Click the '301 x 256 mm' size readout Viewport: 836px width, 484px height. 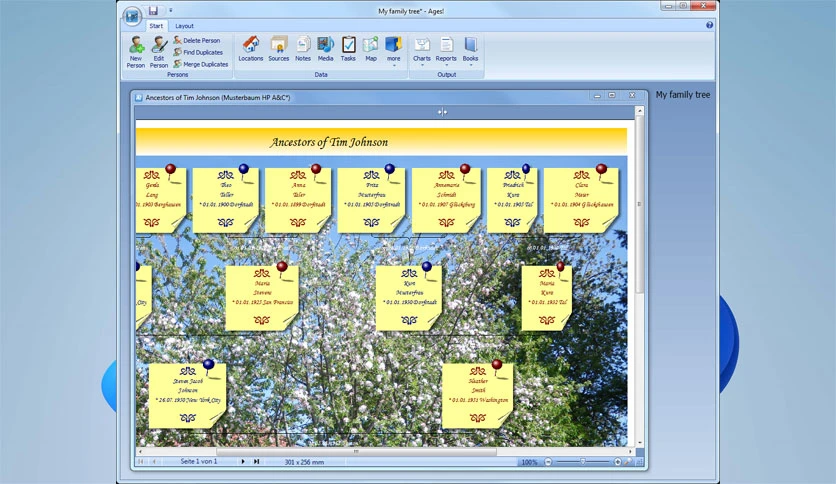pyautogui.click(x=304, y=462)
